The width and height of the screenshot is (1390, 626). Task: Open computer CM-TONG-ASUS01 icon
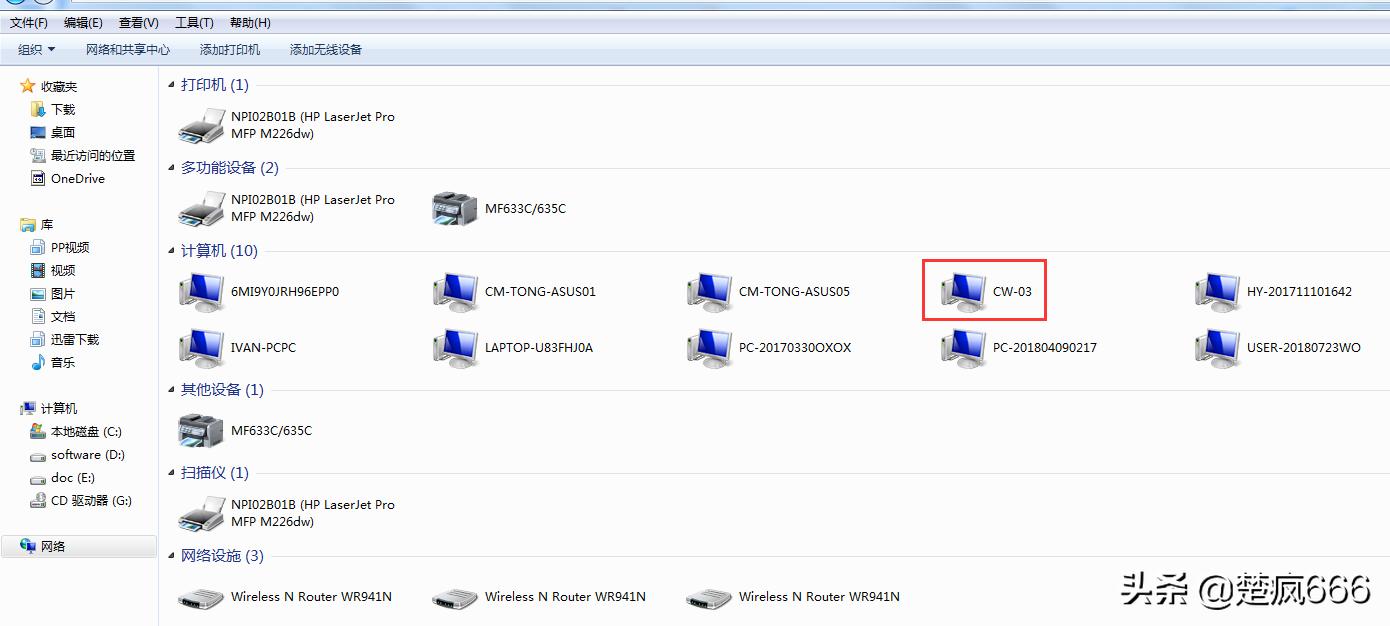(x=455, y=292)
